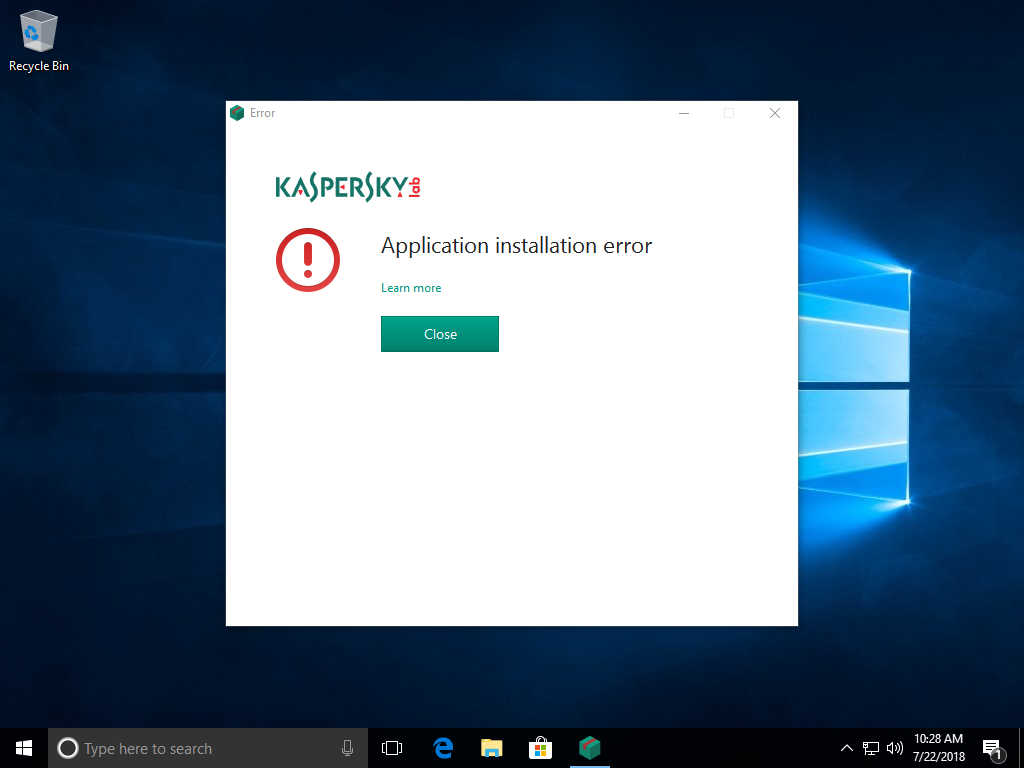The width and height of the screenshot is (1024, 768).
Task: Click the Kaspersky icon in the title bar
Action: [x=237, y=113]
